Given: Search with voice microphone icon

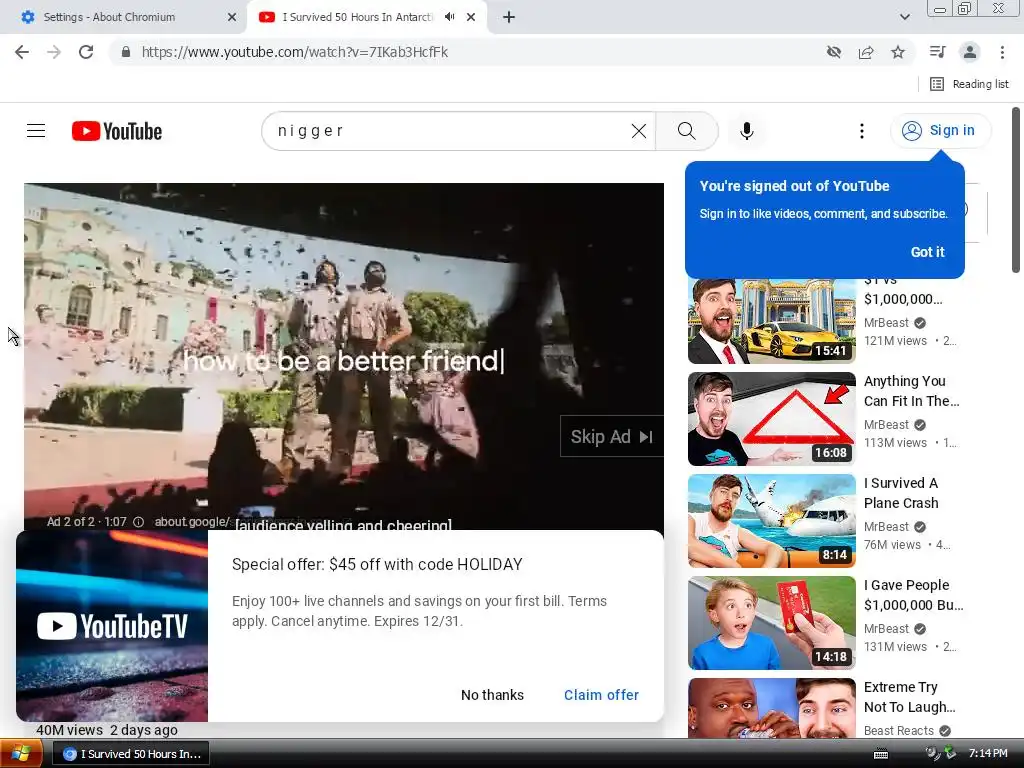Looking at the screenshot, I should [x=747, y=131].
